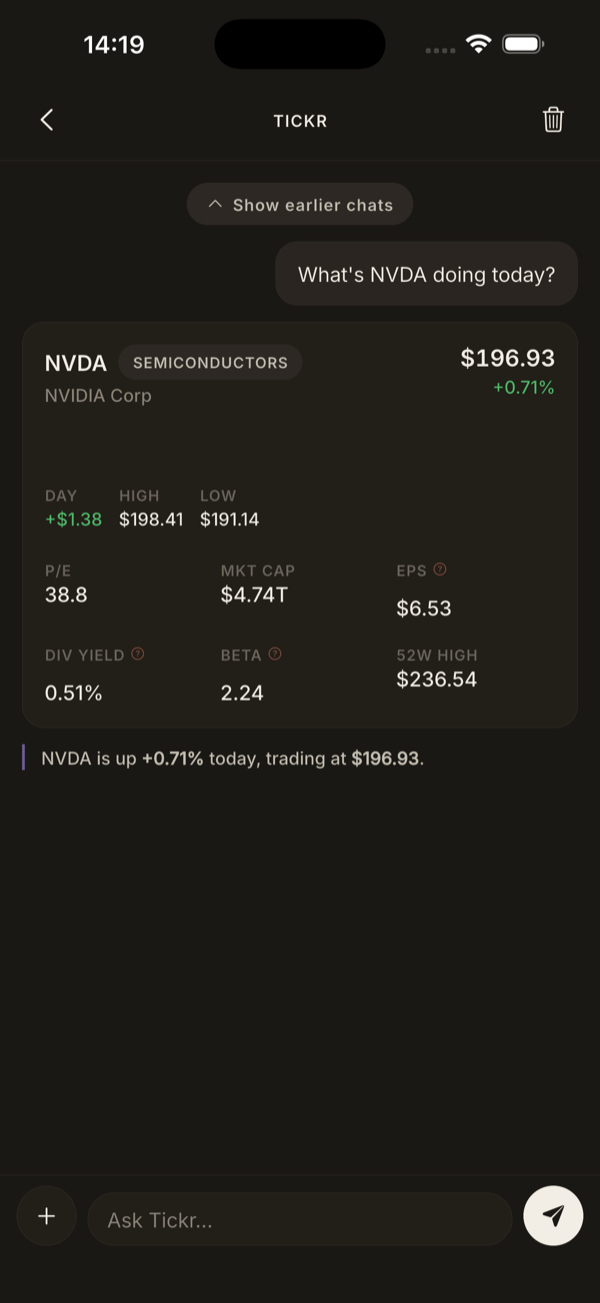Tap the Wi-Fi status icon
Viewport: 600px width, 1303px height.
[479, 44]
